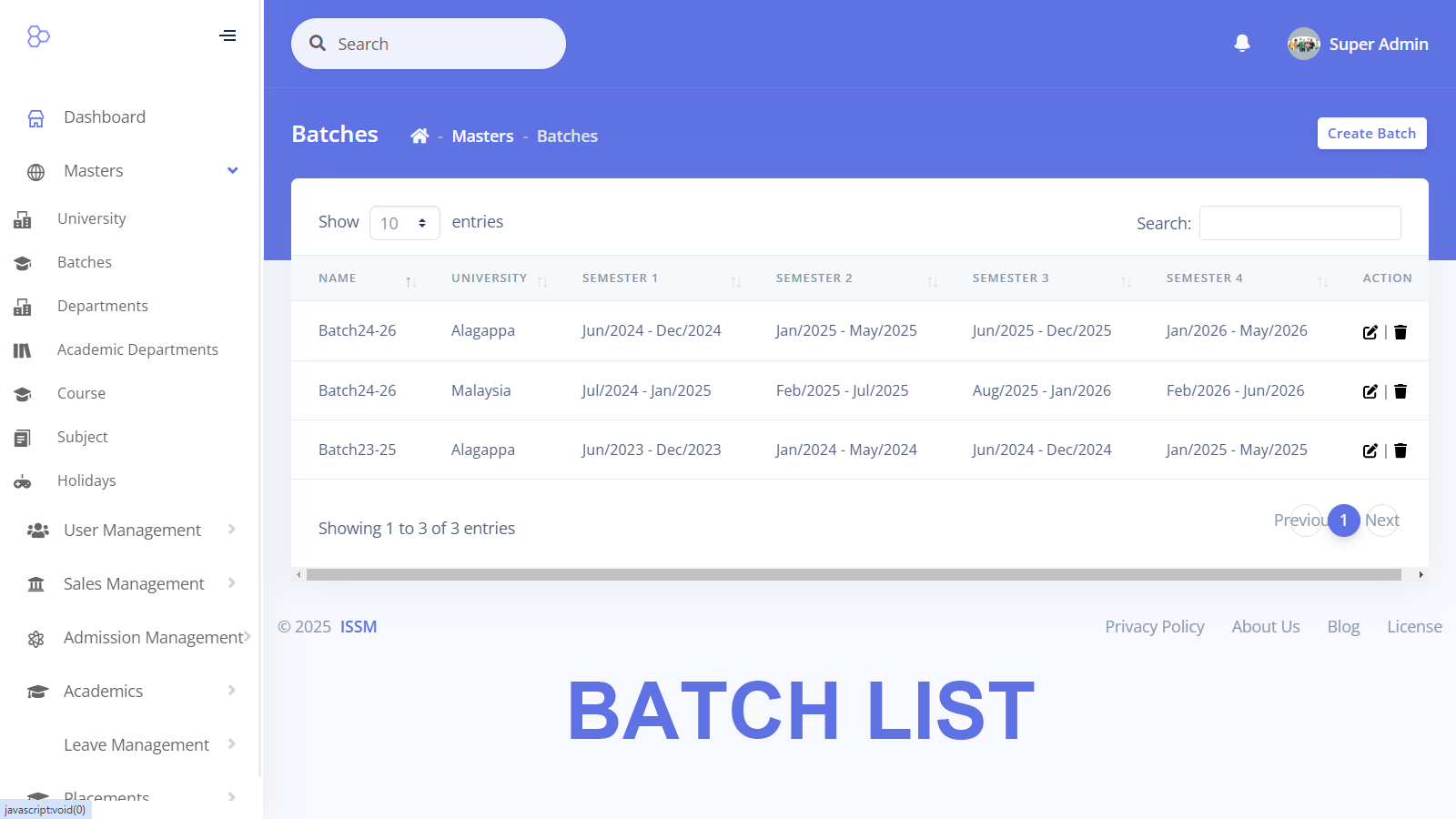Click the edit icon for Batch23-25
Image resolution: width=1456 pixels, height=819 pixels.
(x=1370, y=450)
